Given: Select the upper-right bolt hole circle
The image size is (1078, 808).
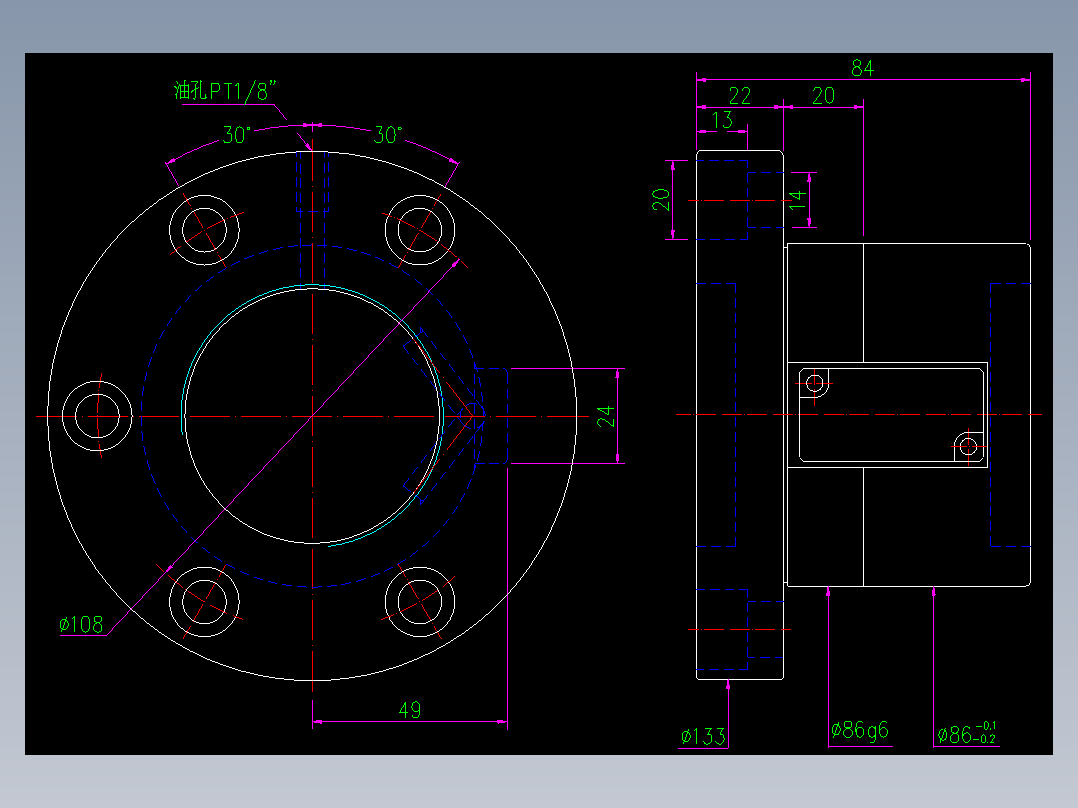Looking at the screenshot, I should tap(419, 230).
